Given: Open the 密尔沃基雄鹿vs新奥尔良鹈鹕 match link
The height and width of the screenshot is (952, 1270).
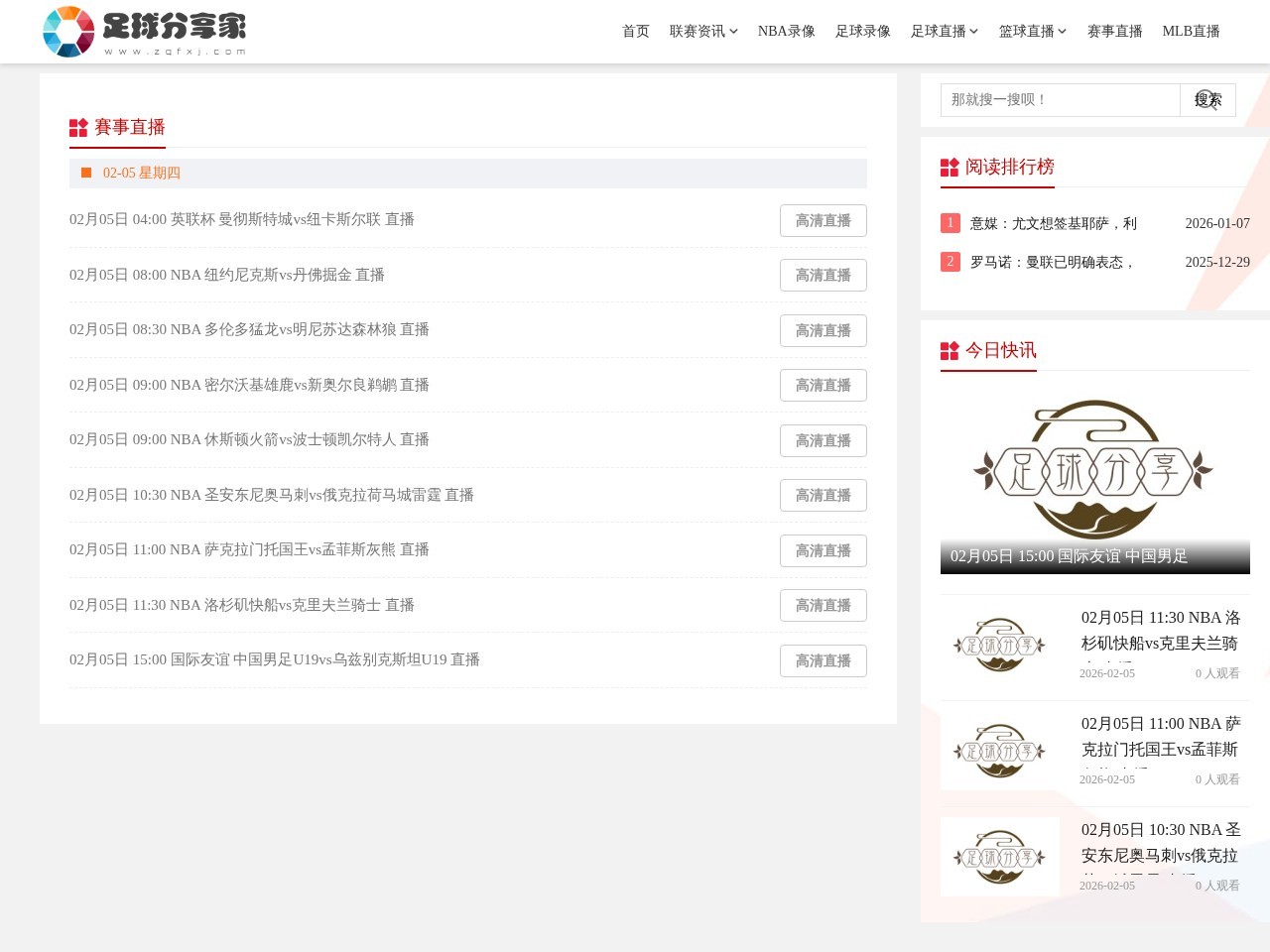Looking at the screenshot, I should [249, 385].
